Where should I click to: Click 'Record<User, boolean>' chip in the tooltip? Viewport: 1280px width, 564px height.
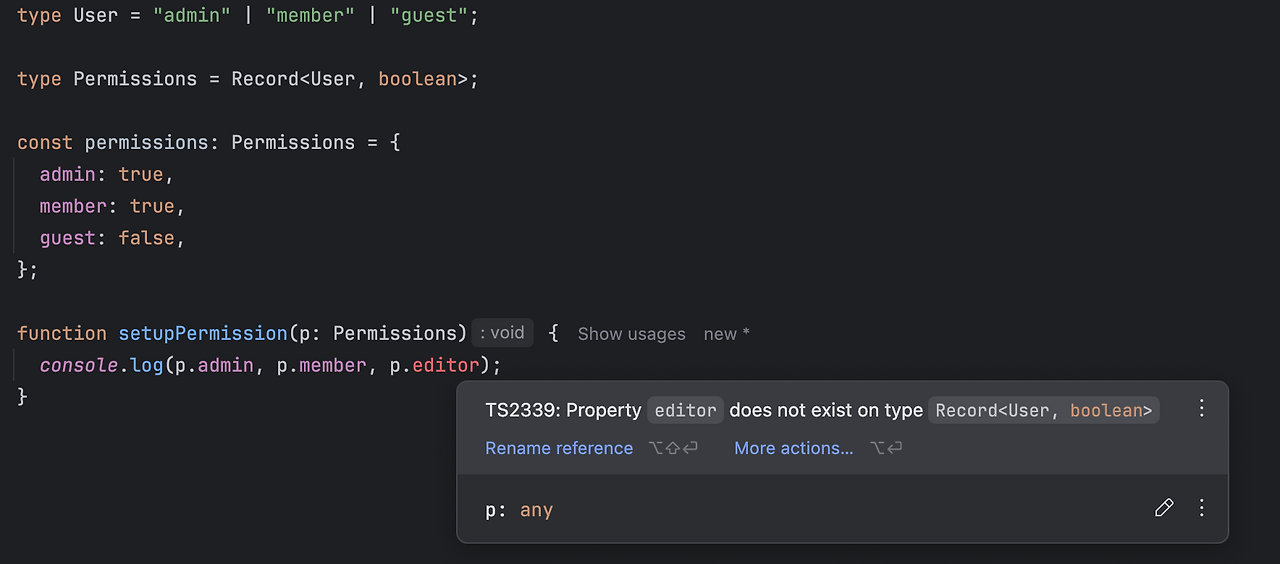[x=1044, y=410]
